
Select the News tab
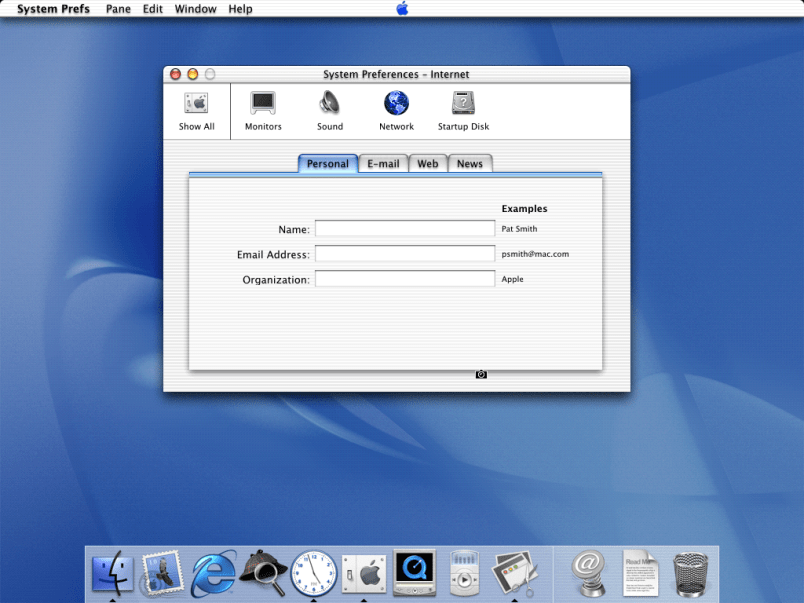point(470,164)
